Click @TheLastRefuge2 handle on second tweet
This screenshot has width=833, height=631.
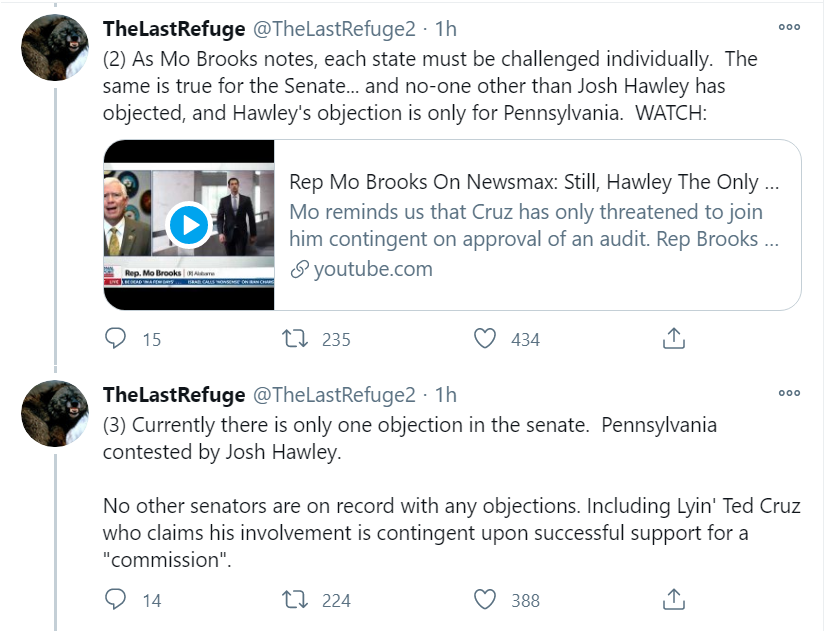click(333, 395)
